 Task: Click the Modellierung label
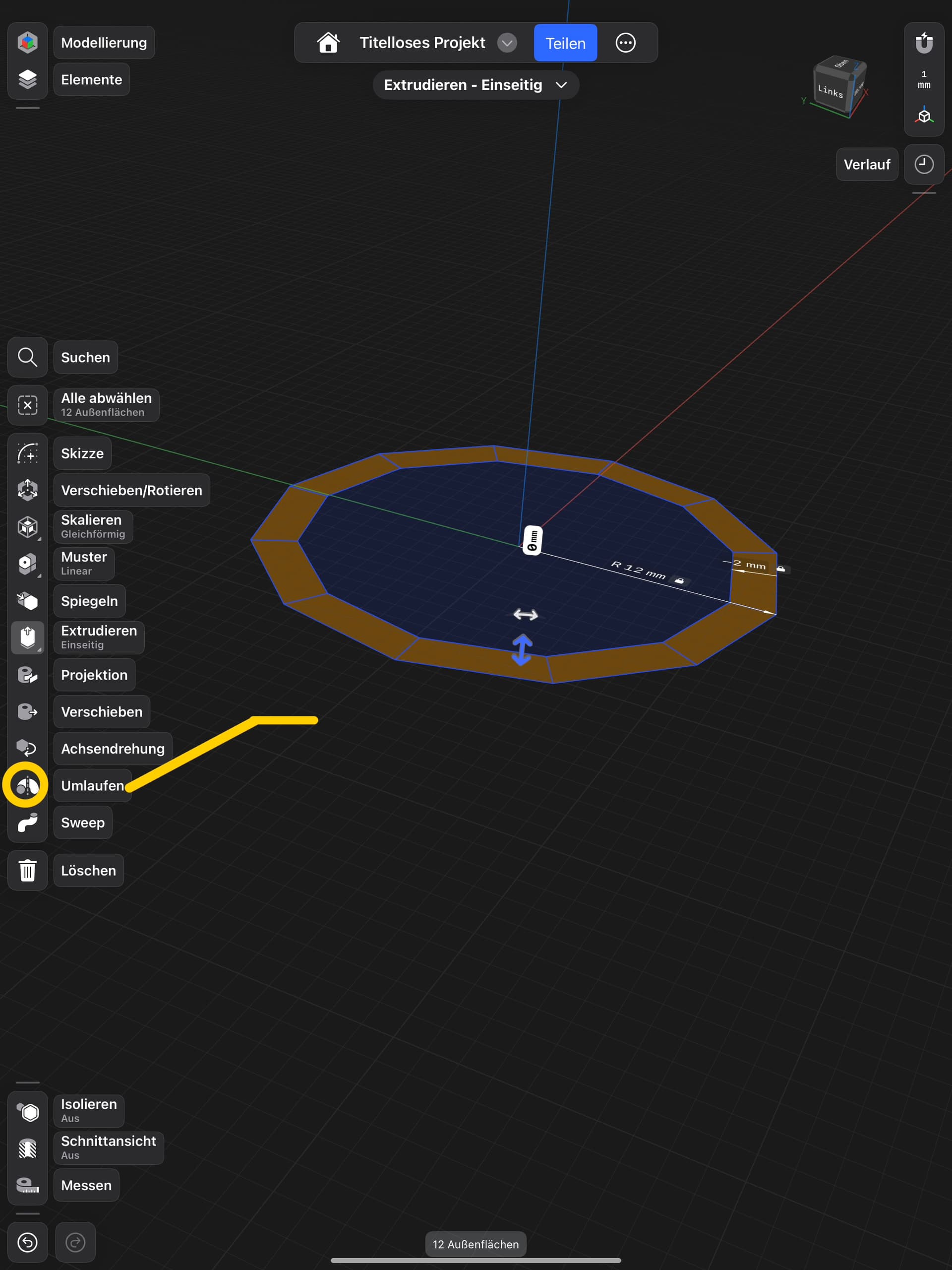(x=104, y=43)
